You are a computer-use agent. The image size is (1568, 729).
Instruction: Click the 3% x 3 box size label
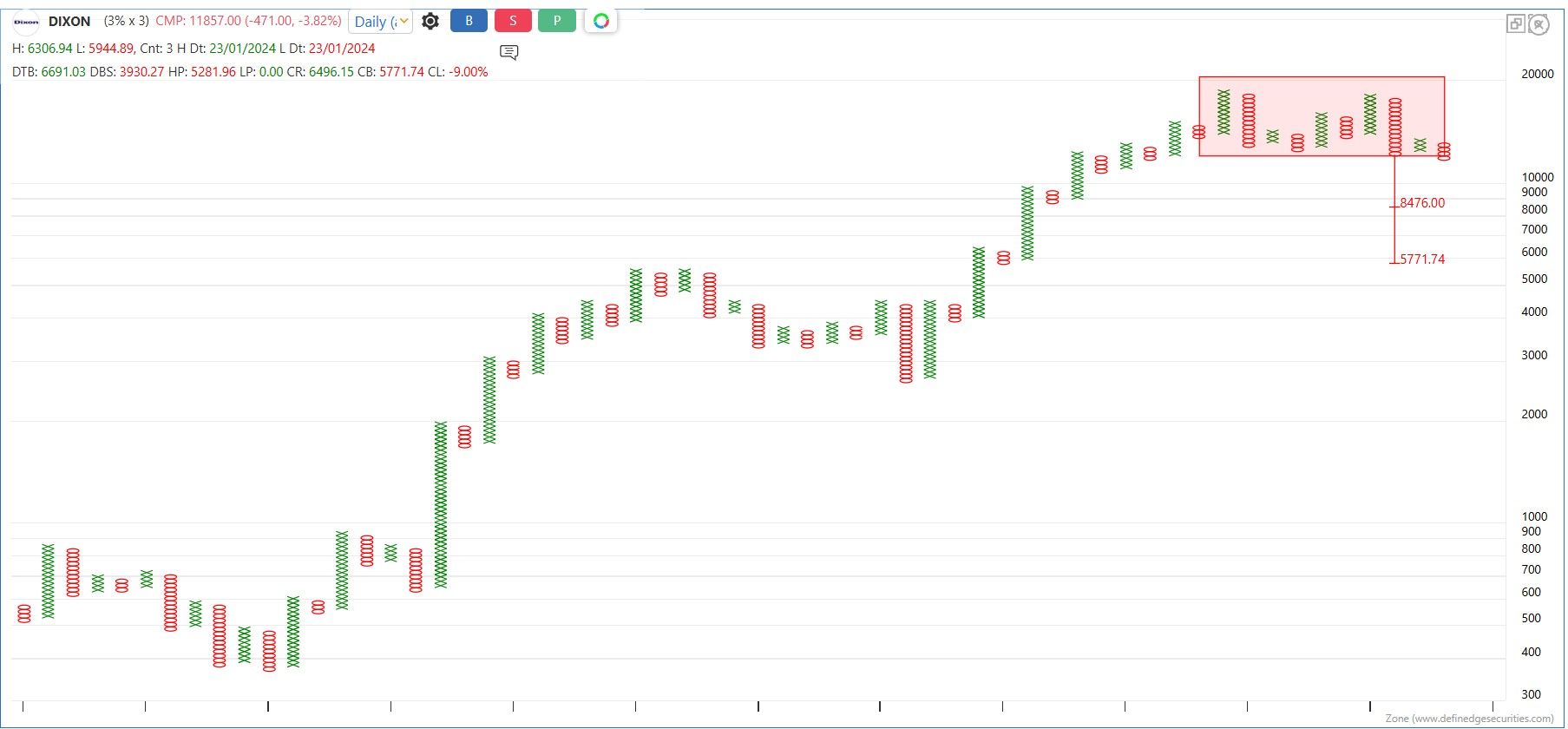(126, 21)
